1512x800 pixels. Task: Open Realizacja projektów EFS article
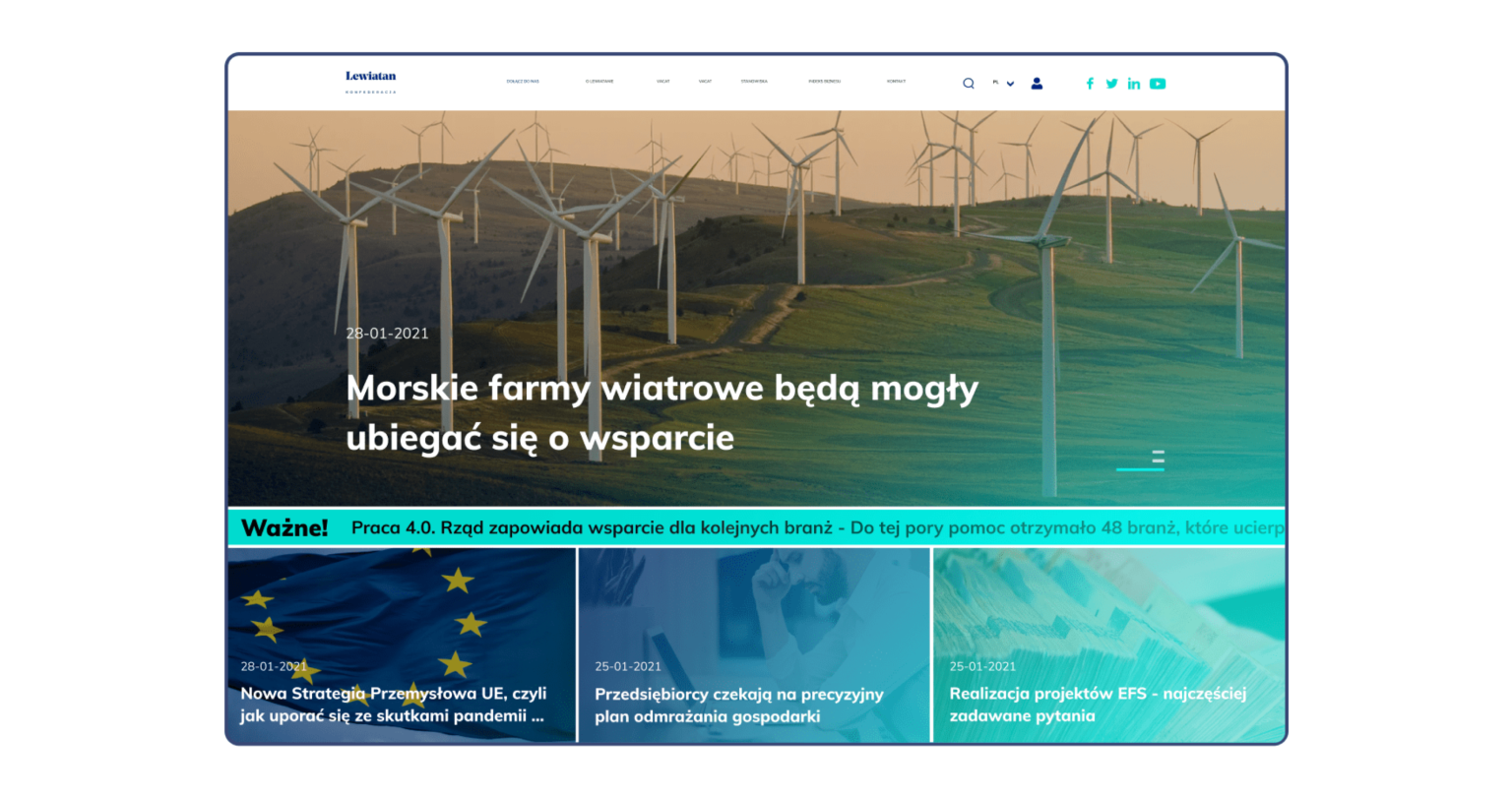coord(1098,705)
